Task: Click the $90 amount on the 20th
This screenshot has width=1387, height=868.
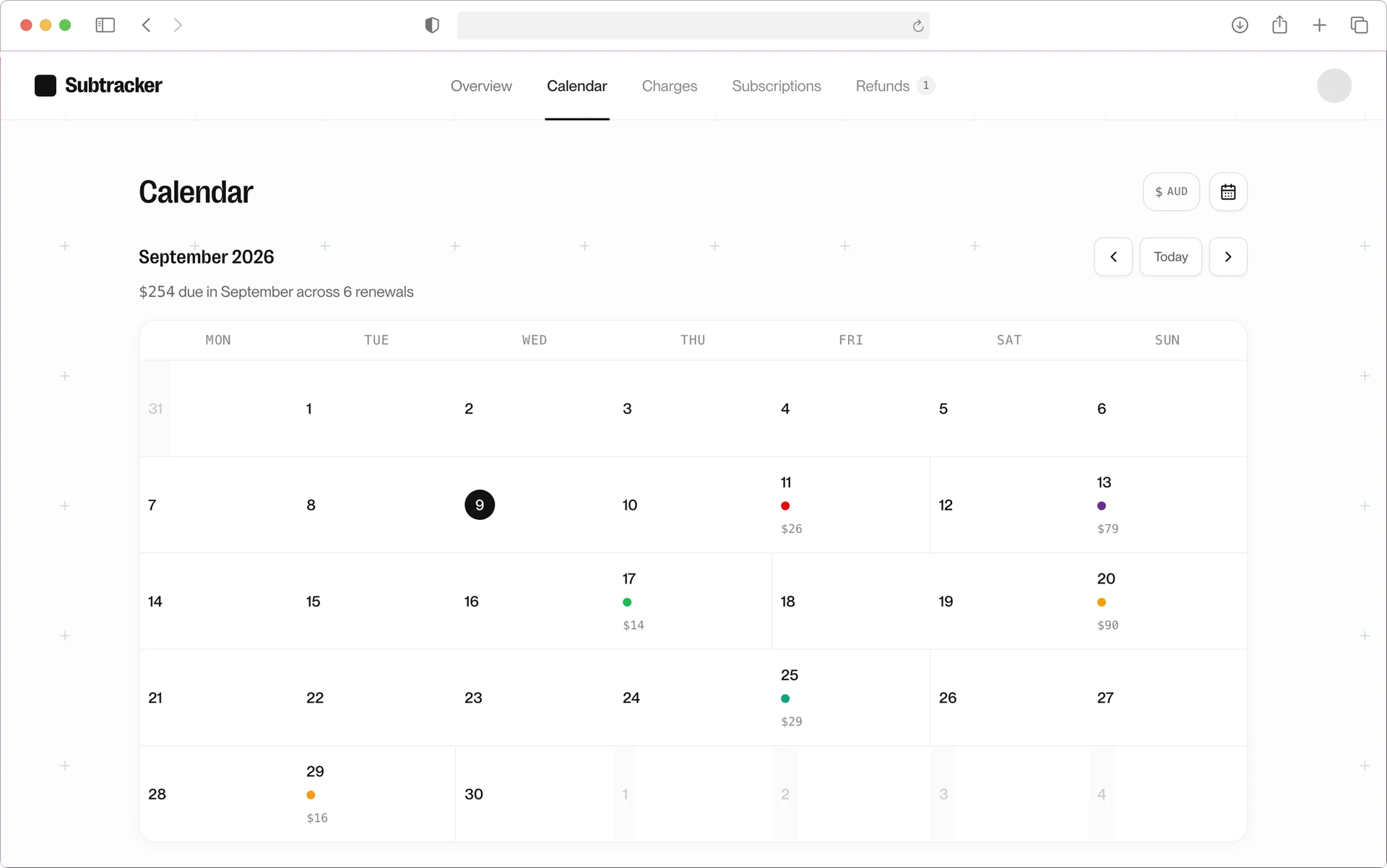Action: coord(1108,625)
